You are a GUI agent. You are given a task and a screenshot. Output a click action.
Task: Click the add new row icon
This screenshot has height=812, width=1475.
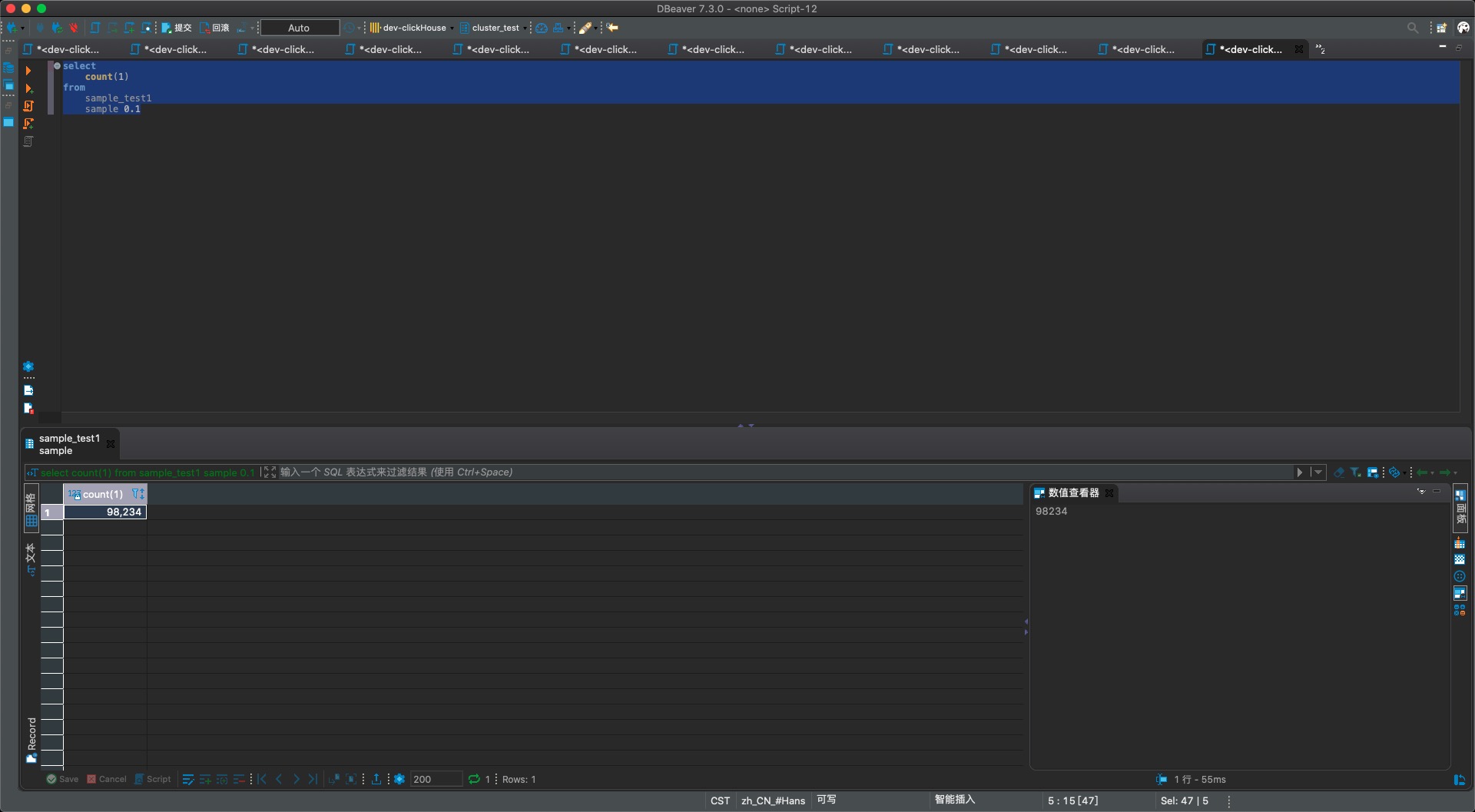(x=205, y=779)
